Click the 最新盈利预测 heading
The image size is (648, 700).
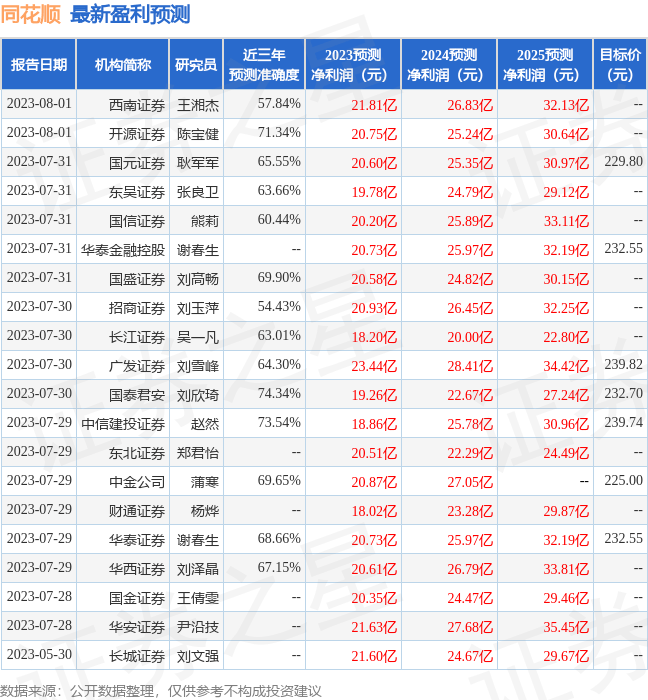click(130, 14)
